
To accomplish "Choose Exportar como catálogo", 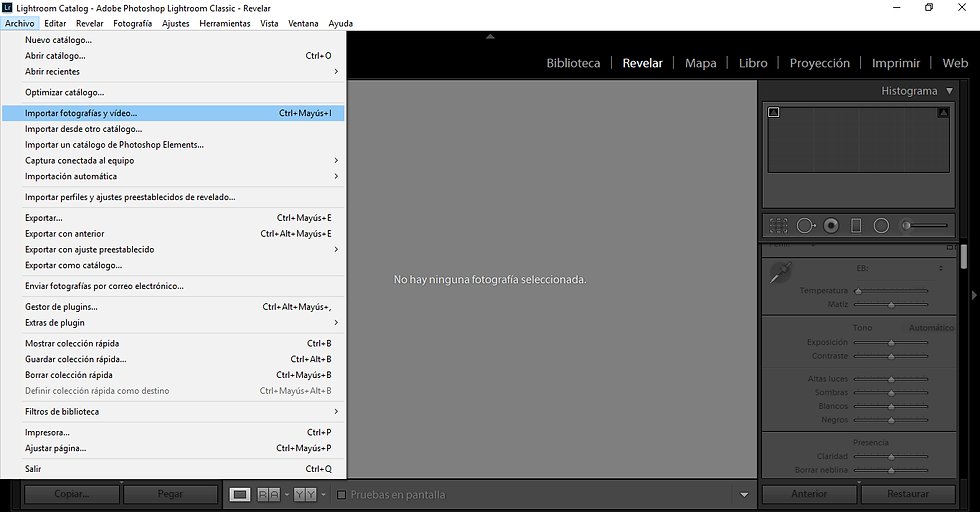I will click(x=173, y=265).
